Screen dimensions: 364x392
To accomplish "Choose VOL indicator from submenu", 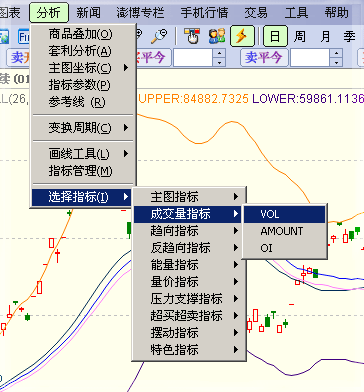I will pos(284,214).
